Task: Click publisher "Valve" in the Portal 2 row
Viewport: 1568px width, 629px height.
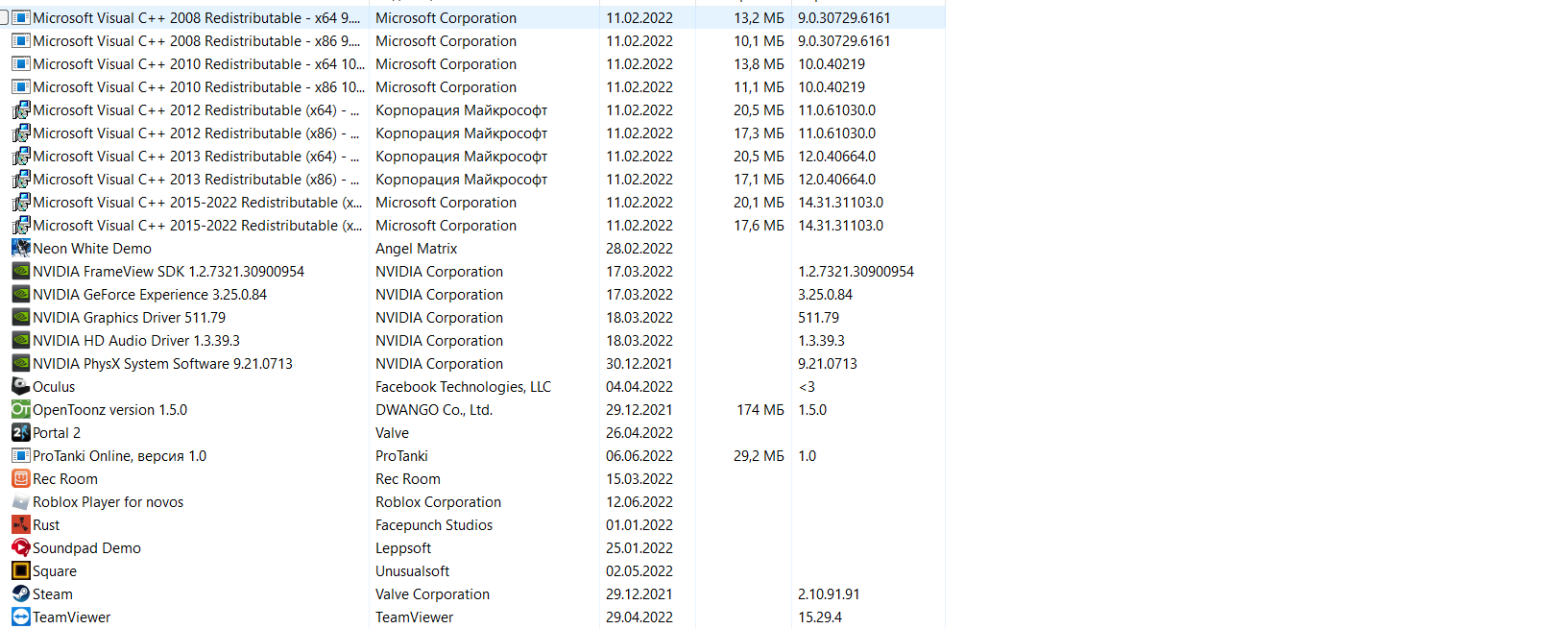Action: (393, 433)
